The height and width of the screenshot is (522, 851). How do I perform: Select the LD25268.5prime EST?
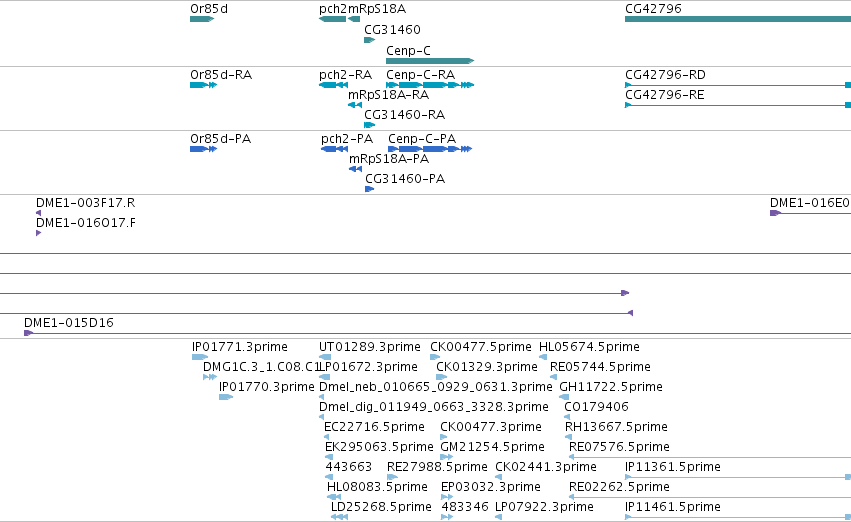point(339,517)
